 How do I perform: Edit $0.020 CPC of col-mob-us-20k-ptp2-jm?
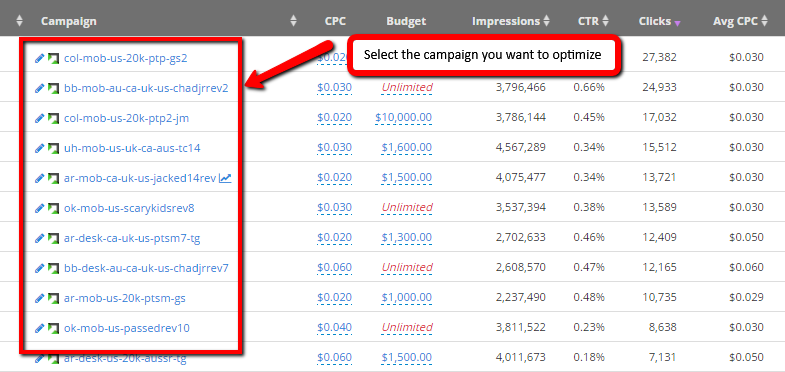coord(334,118)
